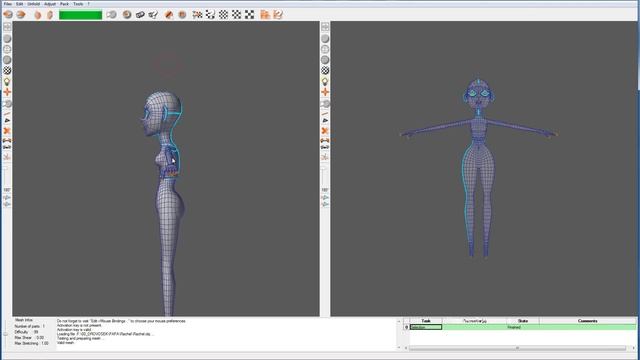Click the 'Max Shear' mesh info line
The height and width of the screenshot is (360, 640).
tap(29, 338)
